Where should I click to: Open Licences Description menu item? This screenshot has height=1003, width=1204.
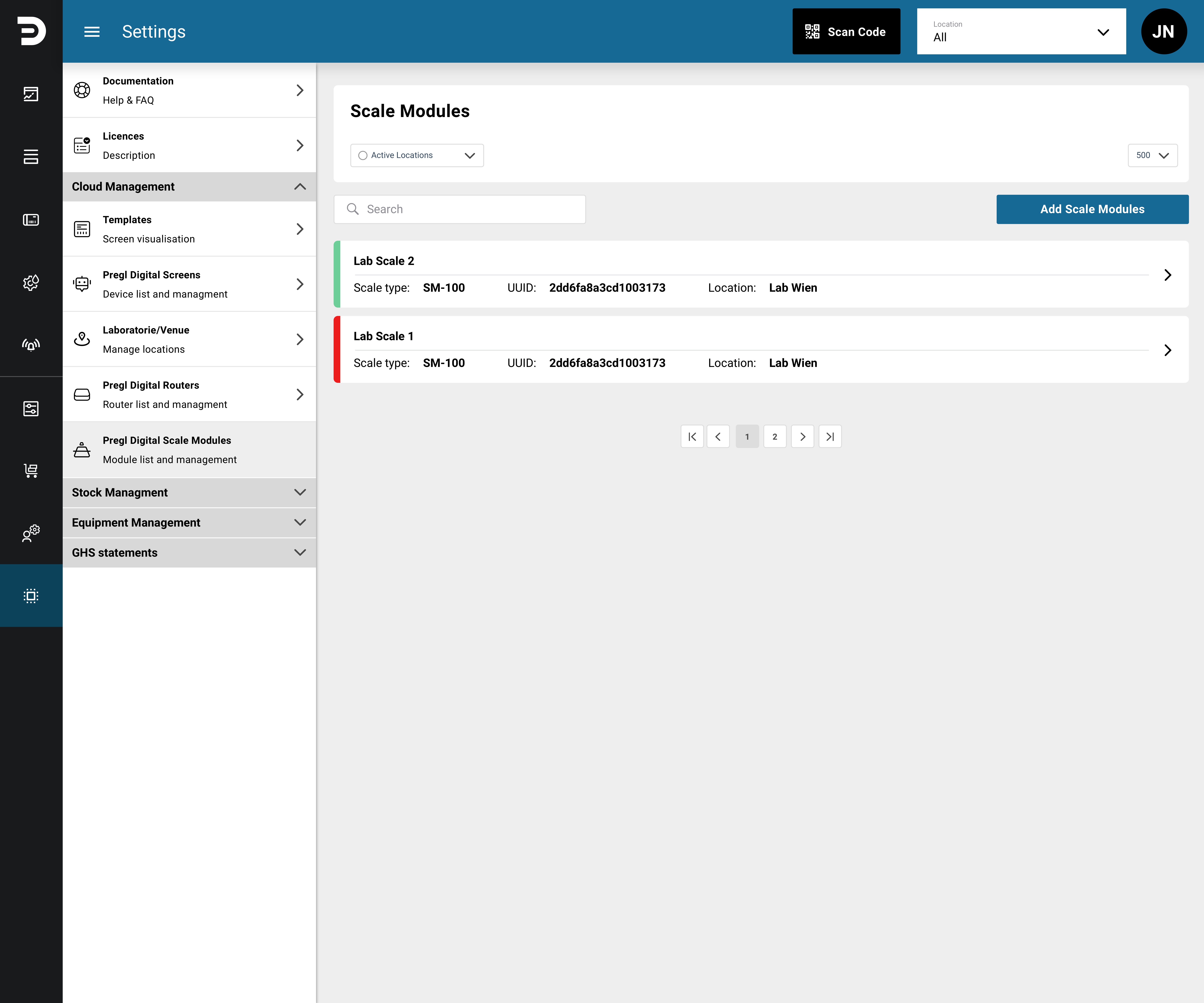(x=189, y=145)
